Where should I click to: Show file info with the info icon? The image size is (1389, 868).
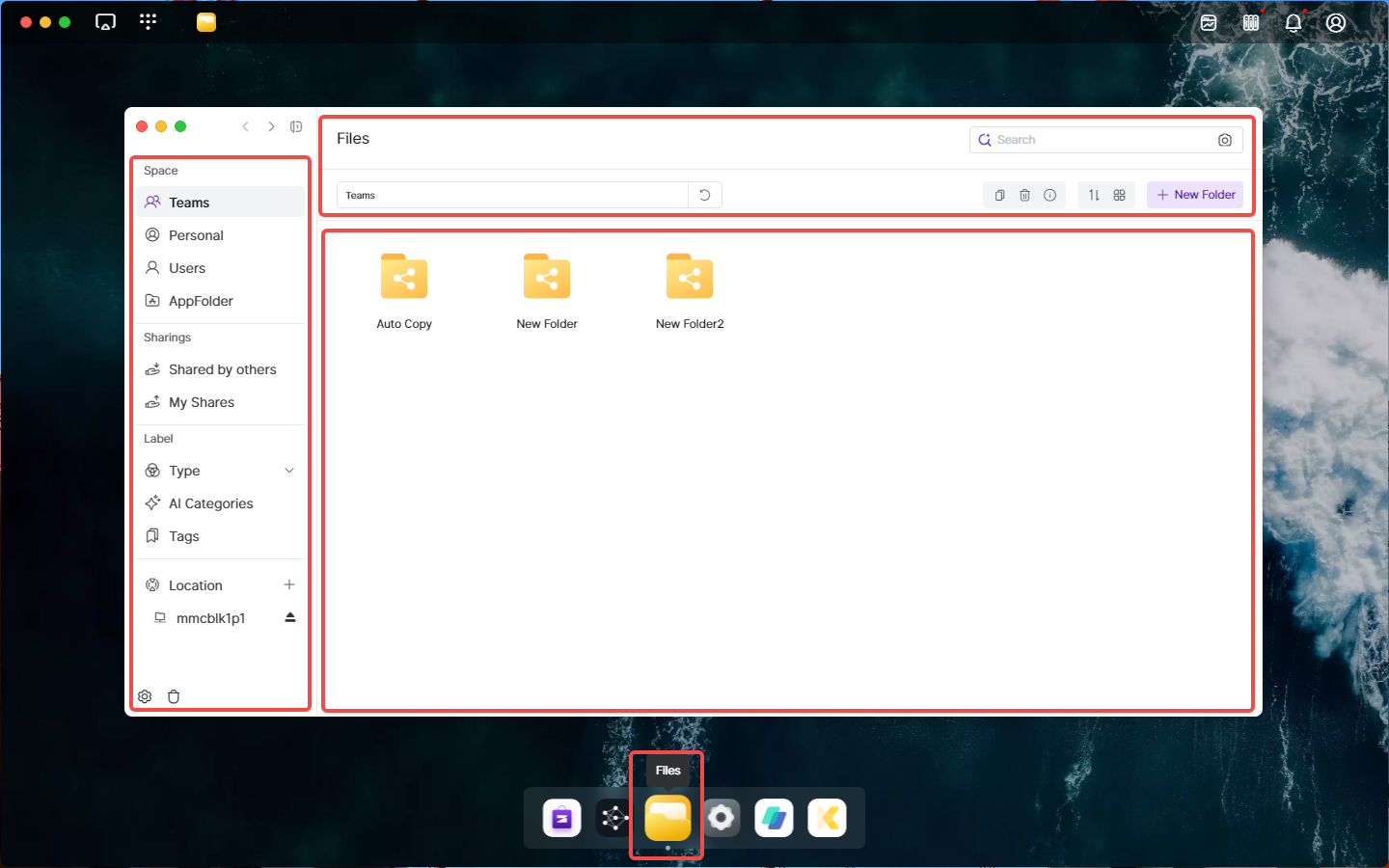coord(1049,195)
